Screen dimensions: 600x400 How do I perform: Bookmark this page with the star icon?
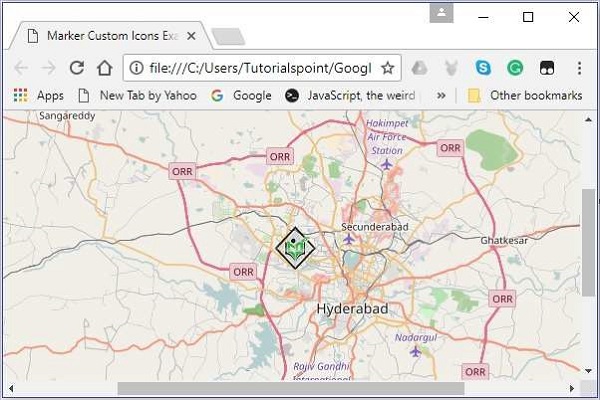(x=387, y=68)
